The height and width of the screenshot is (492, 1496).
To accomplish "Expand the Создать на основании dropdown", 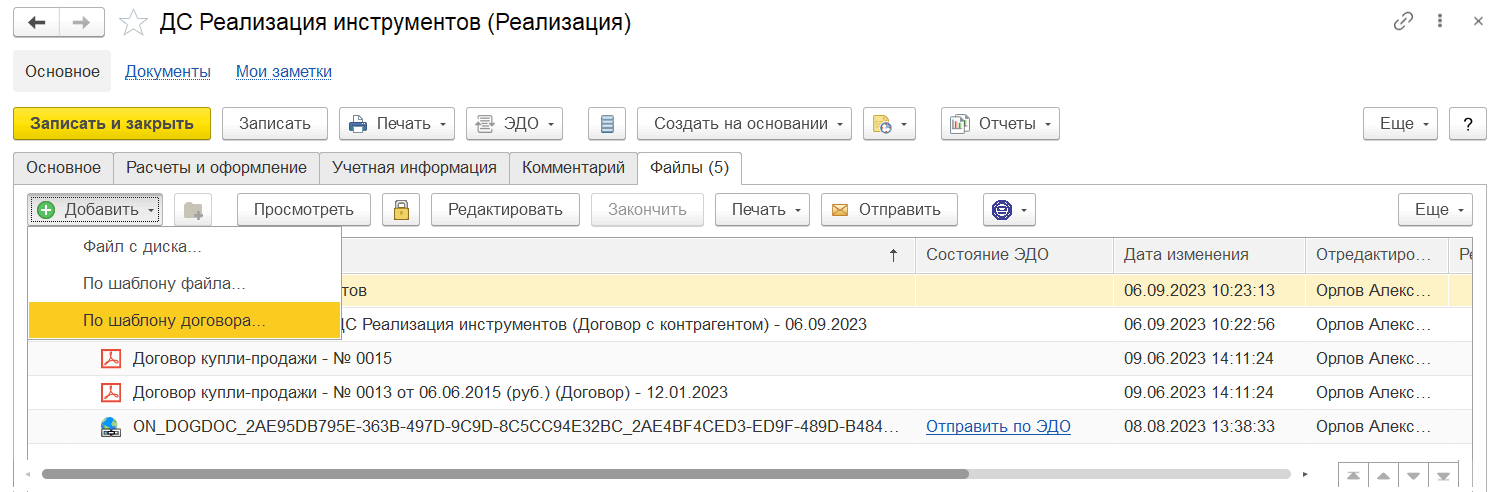I will 744,124.
